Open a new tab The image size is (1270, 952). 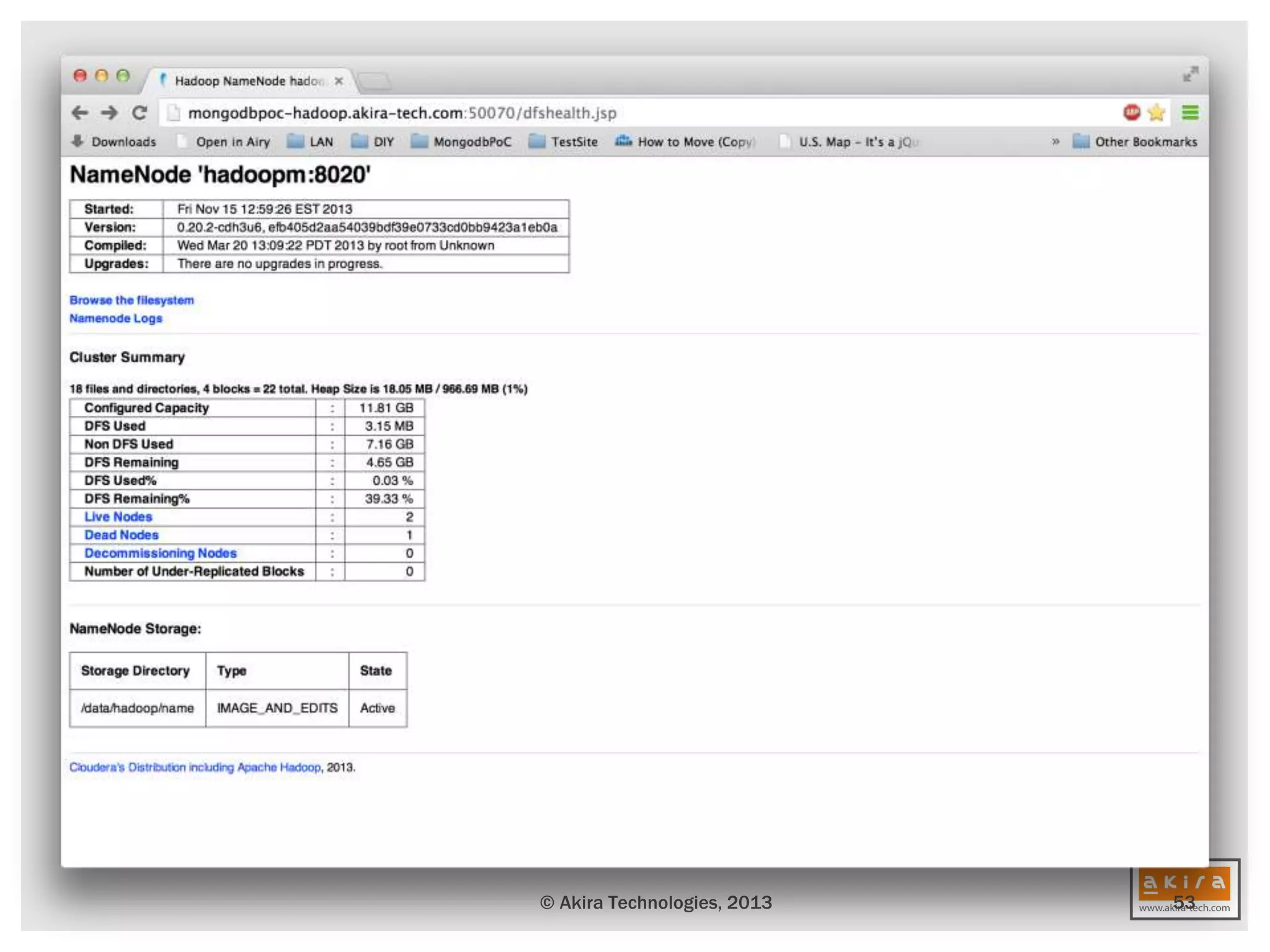click(x=375, y=81)
